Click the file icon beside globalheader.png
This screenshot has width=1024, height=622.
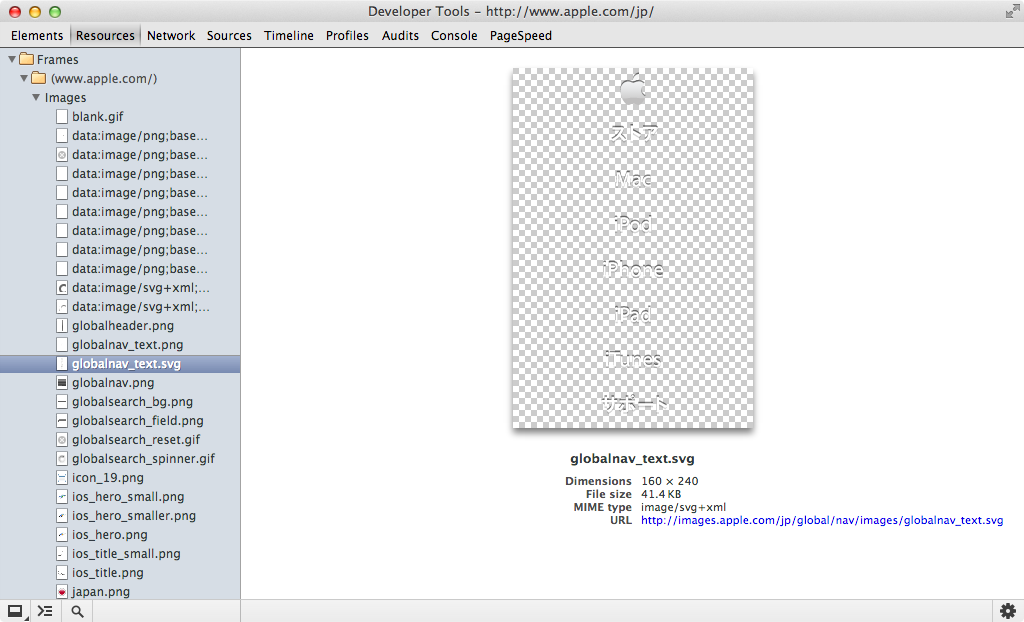click(62, 326)
